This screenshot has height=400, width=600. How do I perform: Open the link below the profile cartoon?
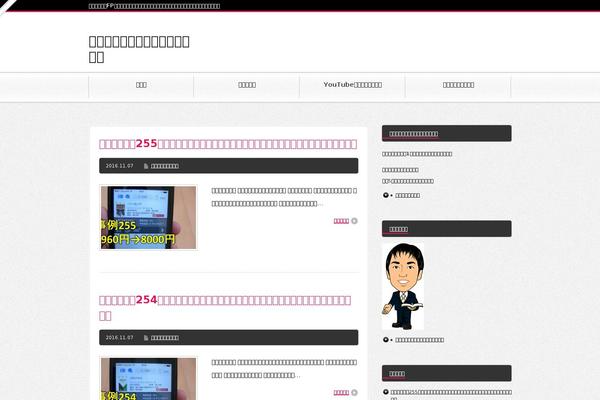pos(419,340)
